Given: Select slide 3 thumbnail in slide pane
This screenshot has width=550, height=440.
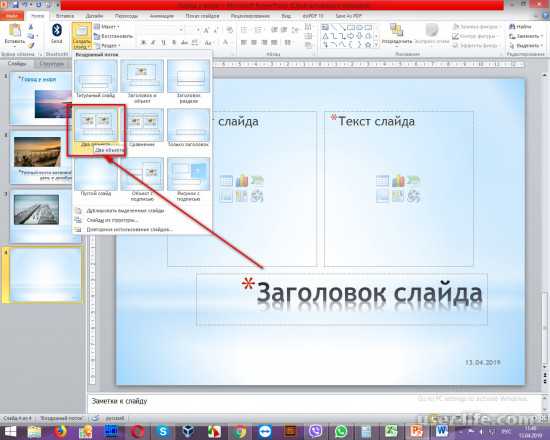Looking at the screenshot, I should click(x=42, y=216).
